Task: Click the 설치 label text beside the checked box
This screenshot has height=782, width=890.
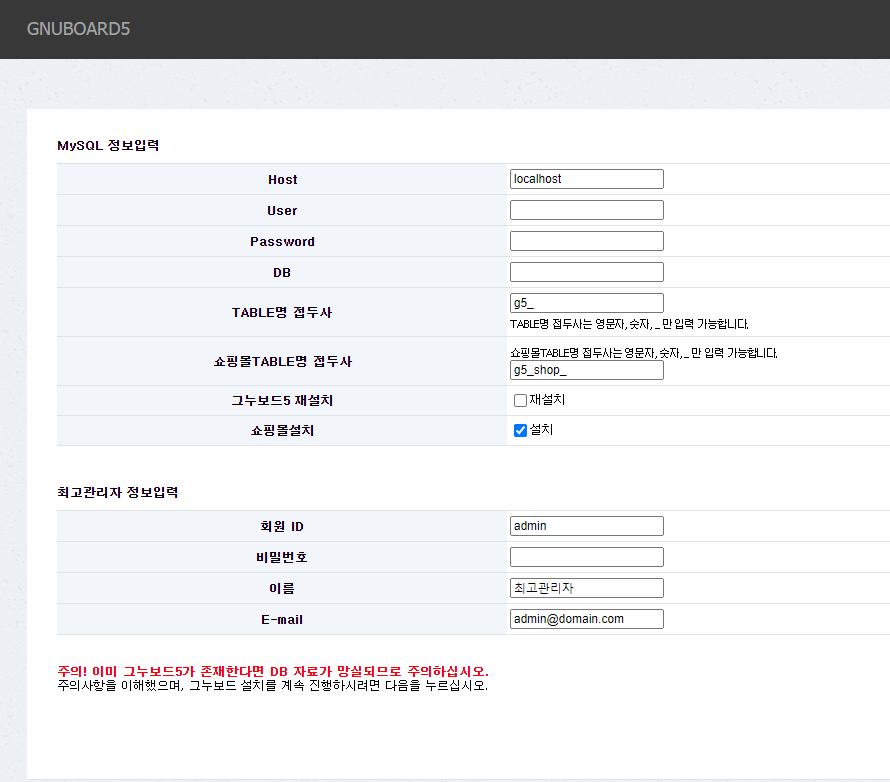Action: [x=541, y=430]
